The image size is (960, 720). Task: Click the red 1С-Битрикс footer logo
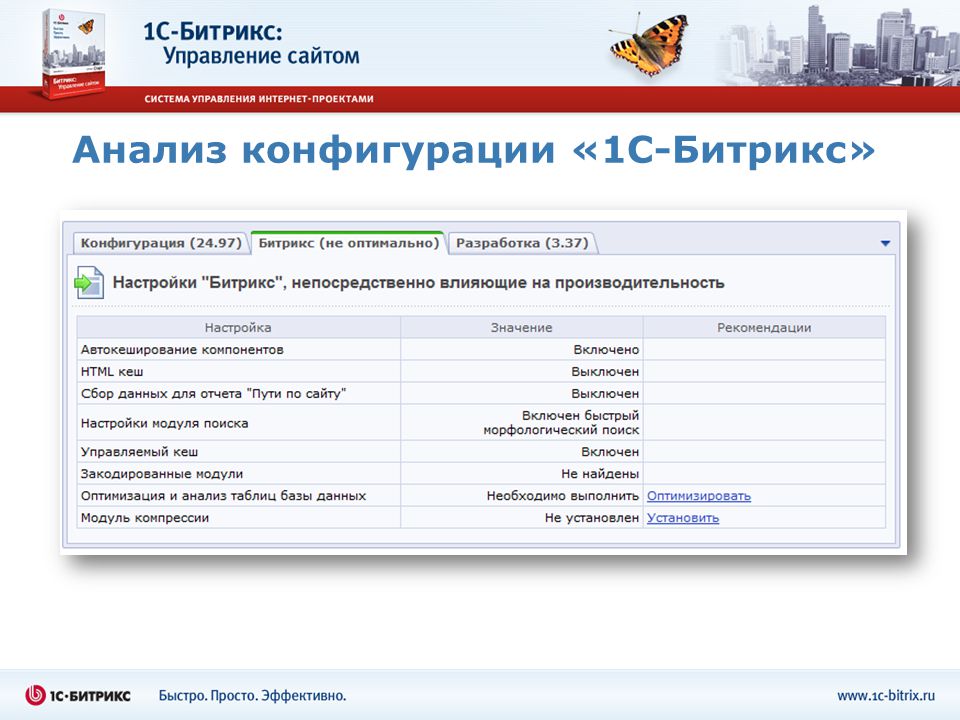point(78,696)
